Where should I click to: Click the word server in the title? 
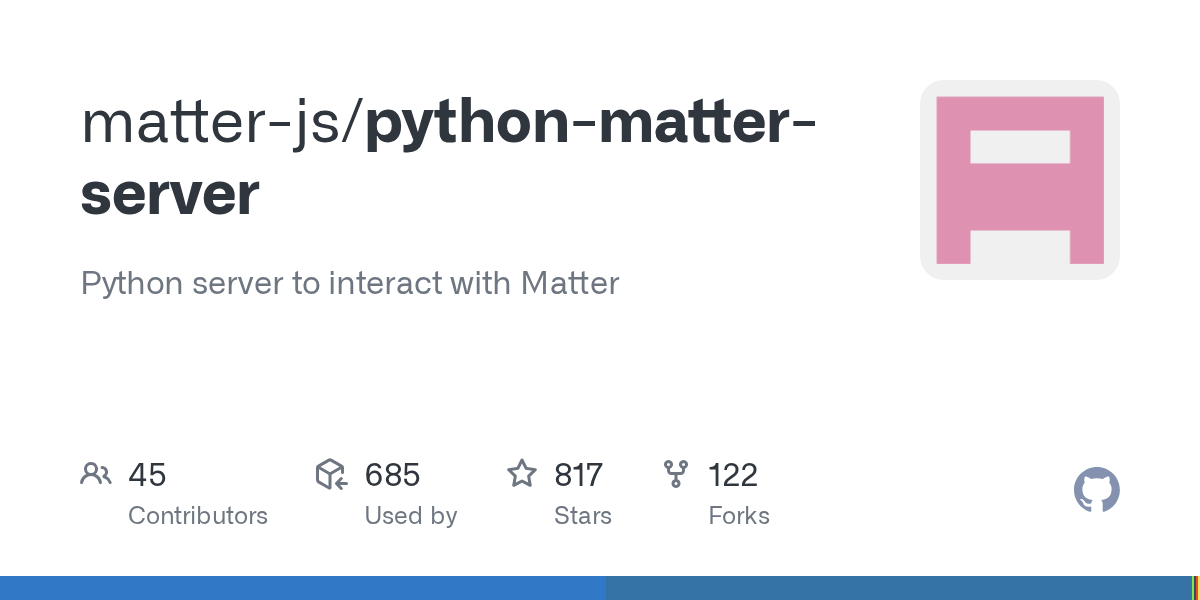170,194
